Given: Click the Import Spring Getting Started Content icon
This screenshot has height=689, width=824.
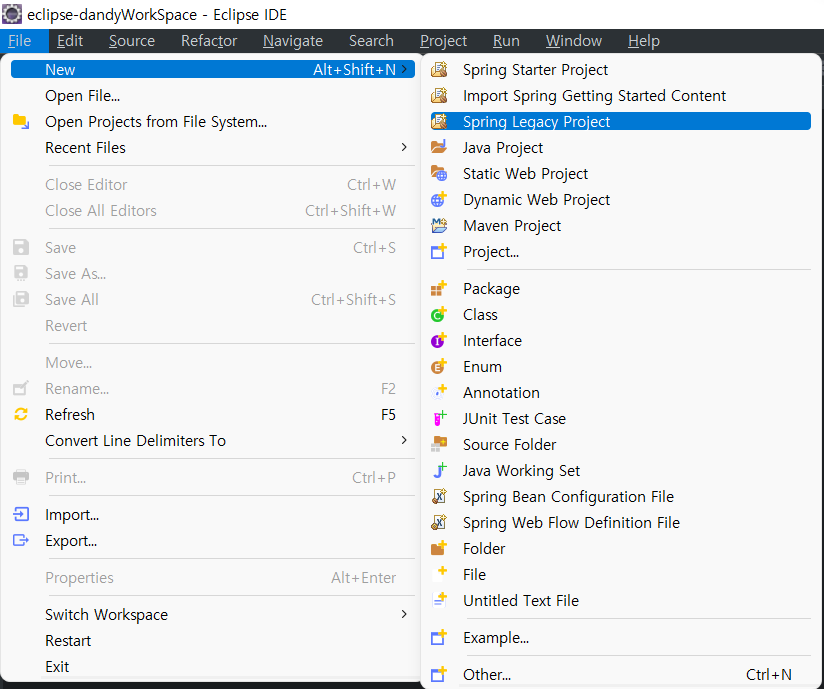Looking at the screenshot, I should pyautogui.click(x=439, y=95).
